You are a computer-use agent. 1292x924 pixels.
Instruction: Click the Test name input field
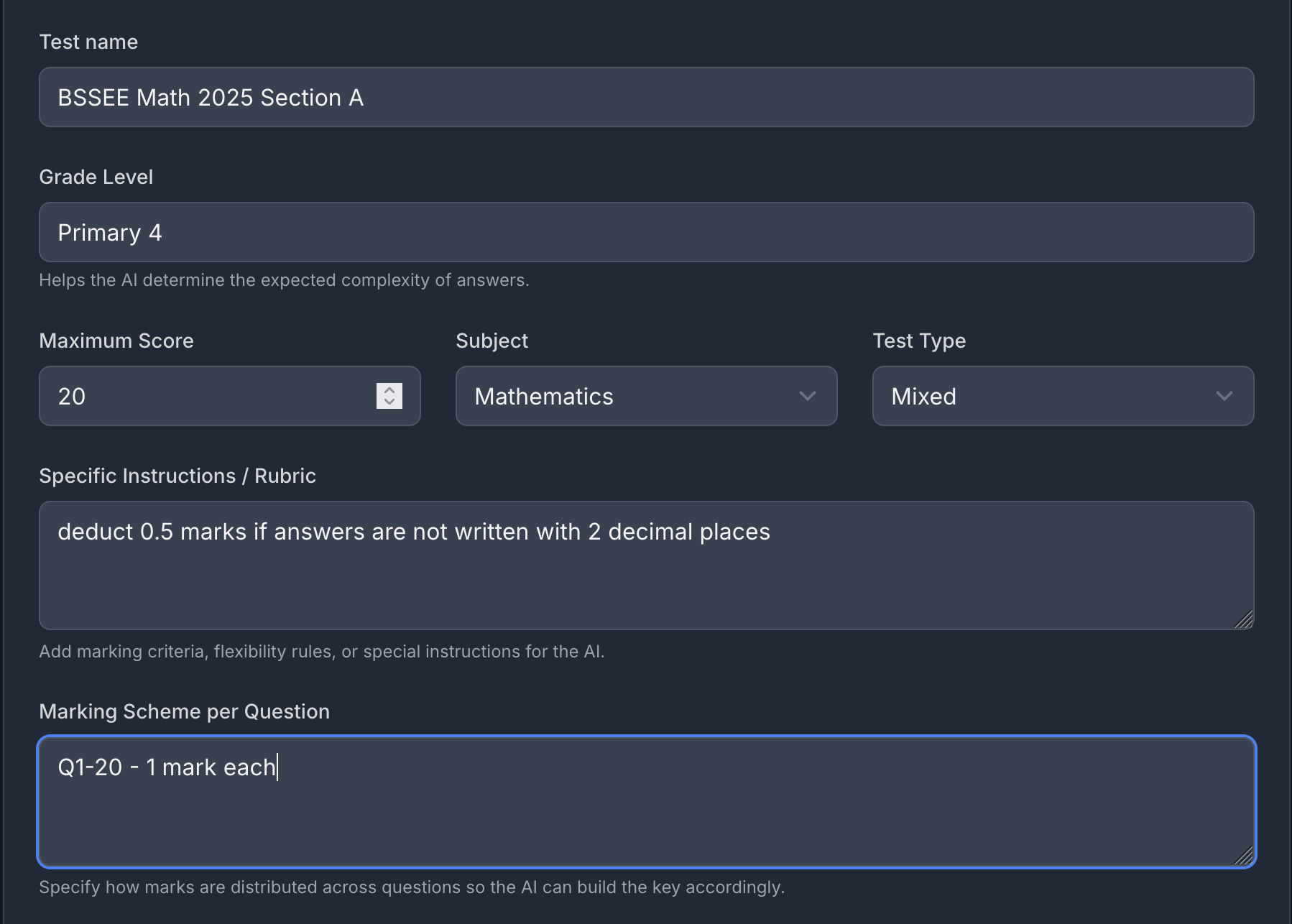646,97
